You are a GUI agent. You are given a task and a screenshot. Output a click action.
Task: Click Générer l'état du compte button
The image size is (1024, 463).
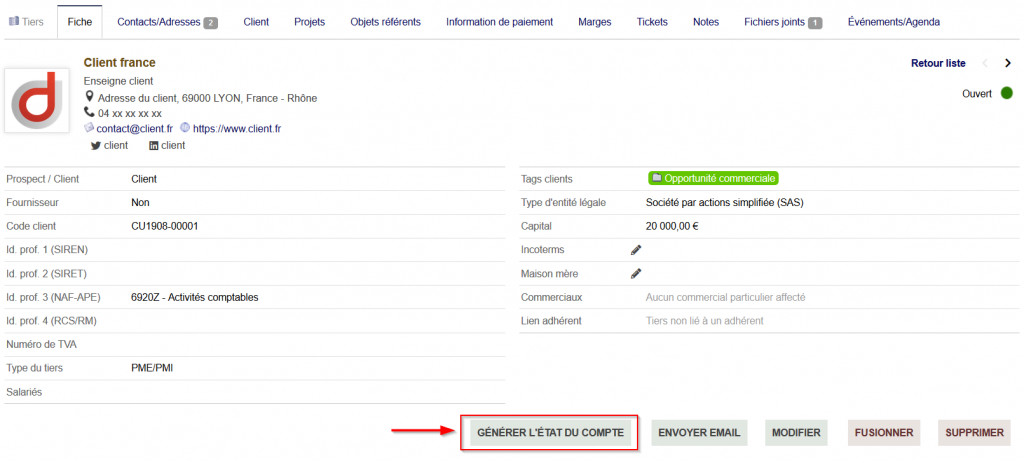[551, 432]
